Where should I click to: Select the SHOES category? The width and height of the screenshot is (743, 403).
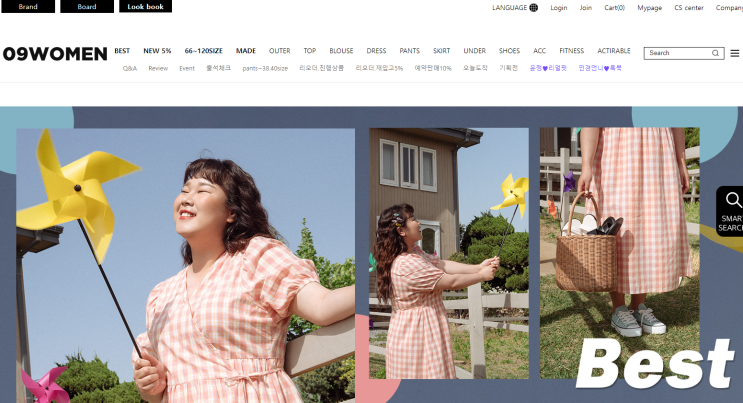click(509, 51)
